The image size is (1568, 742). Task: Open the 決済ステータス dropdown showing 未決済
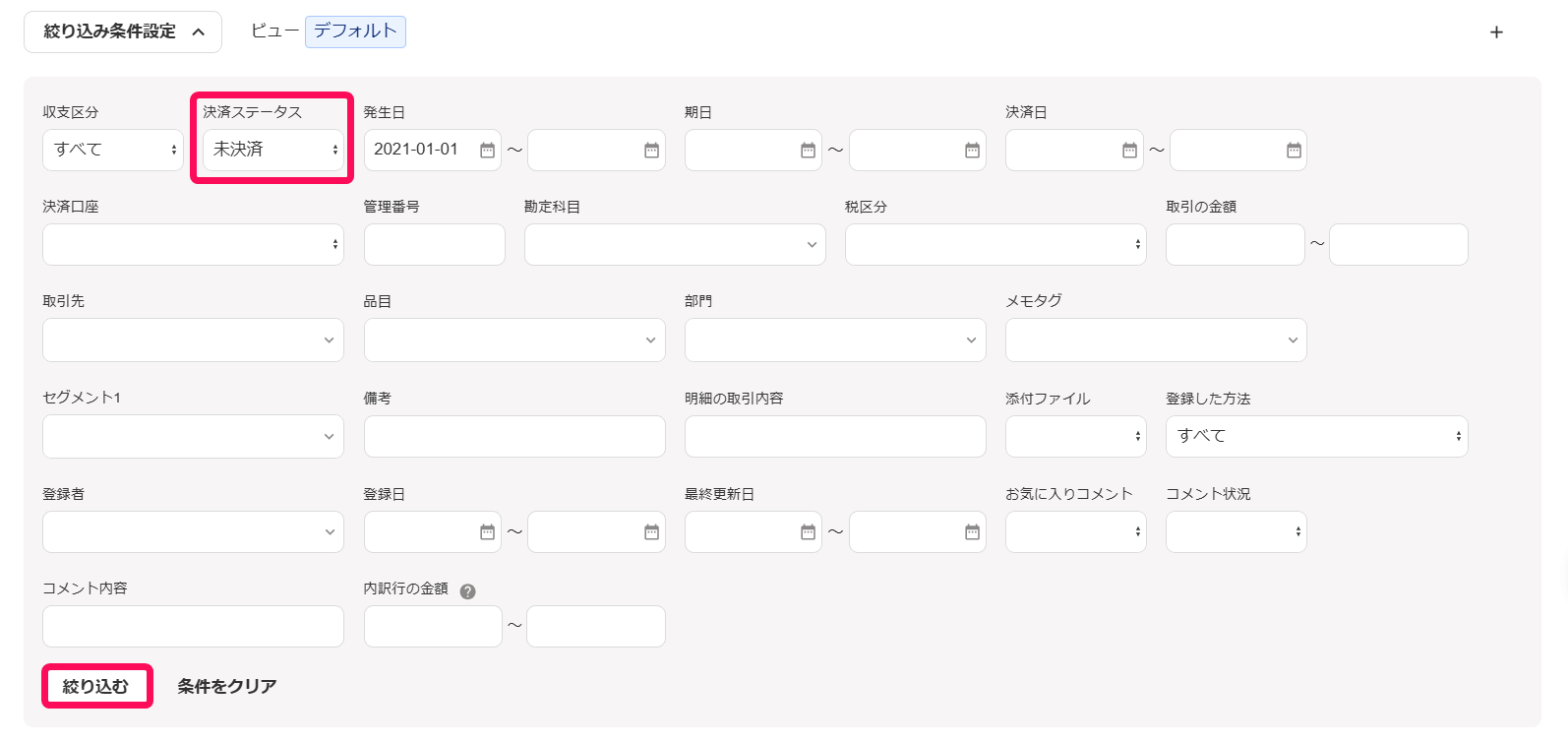click(x=273, y=150)
